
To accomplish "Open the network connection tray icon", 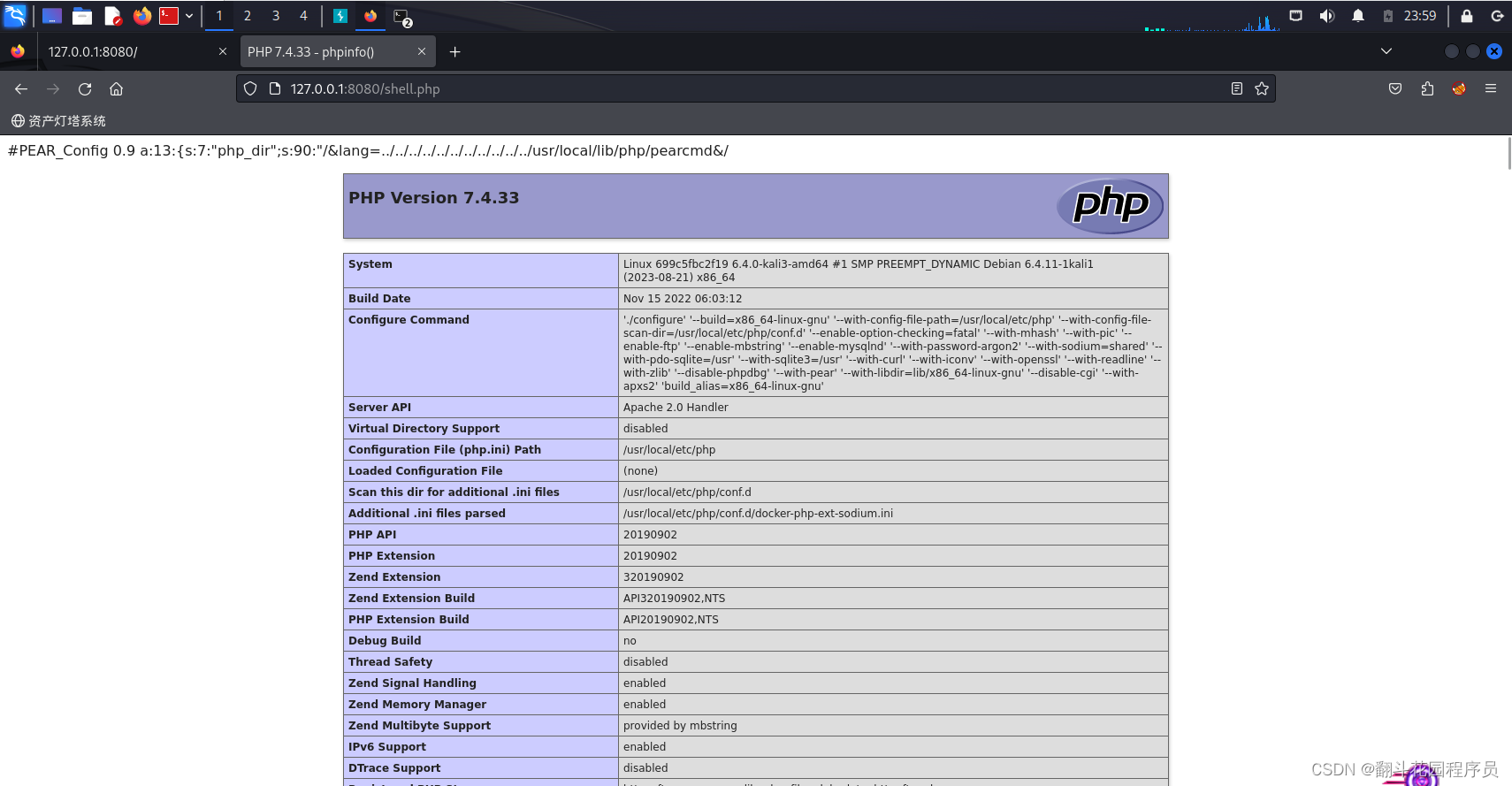I will [x=1295, y=16].
